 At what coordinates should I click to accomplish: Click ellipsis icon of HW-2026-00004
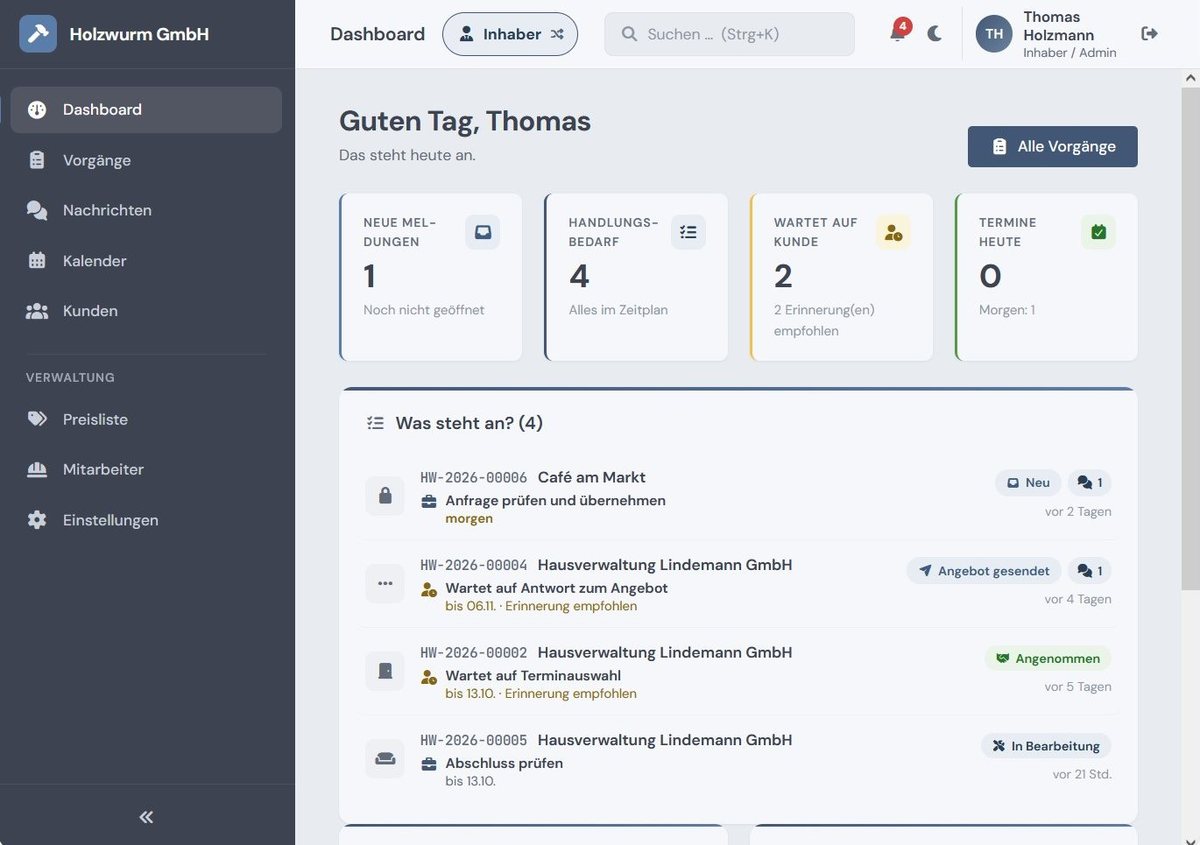(385, 583)
